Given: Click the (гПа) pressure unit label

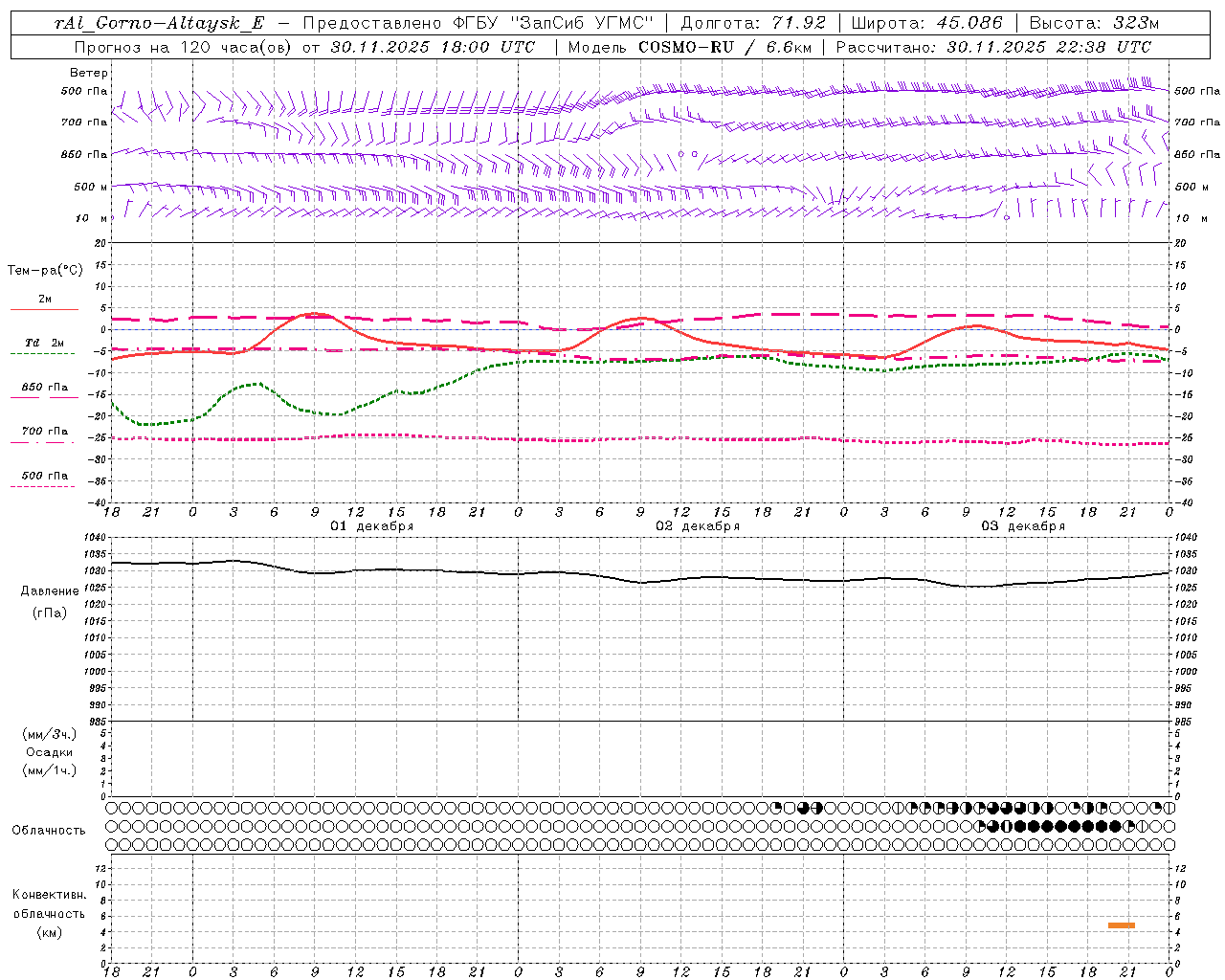Looking at the screenshot, I should 50,612.
